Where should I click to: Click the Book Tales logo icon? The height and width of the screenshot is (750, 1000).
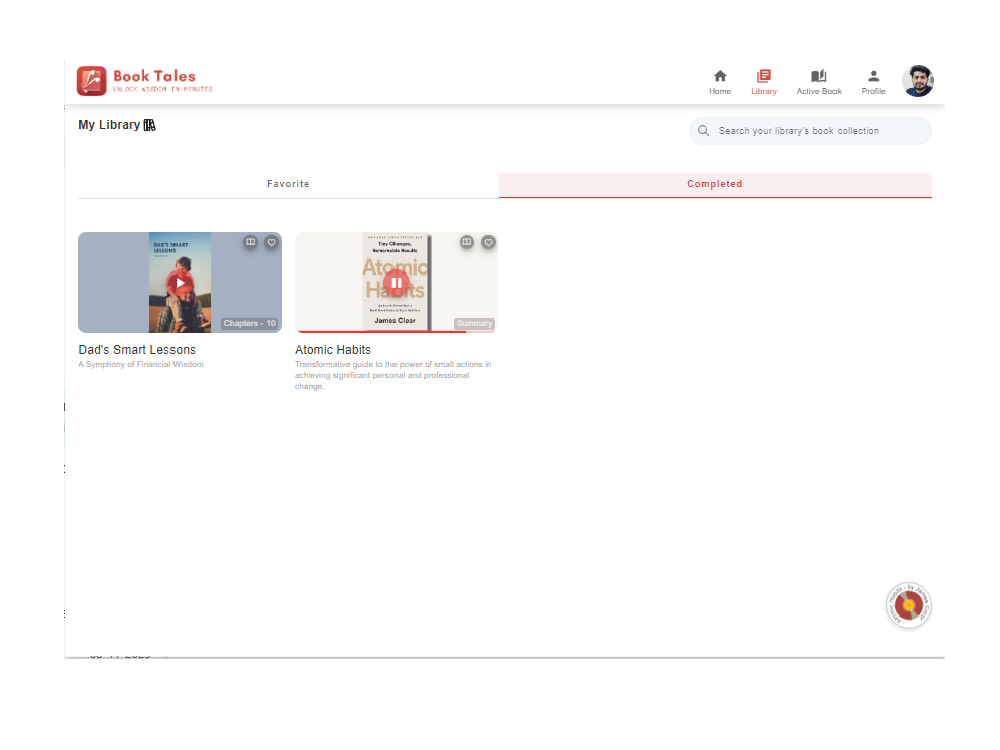click(x=91, y=81)
